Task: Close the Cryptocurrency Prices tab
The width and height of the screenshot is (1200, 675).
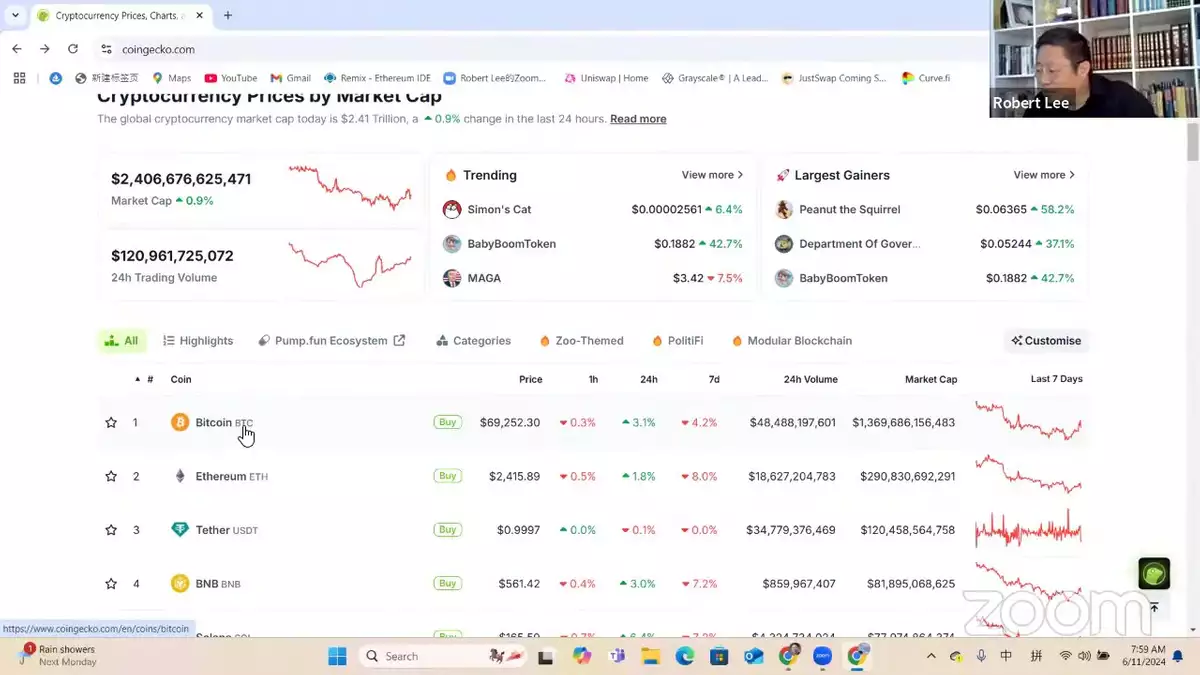Action: tap(200, 16)
